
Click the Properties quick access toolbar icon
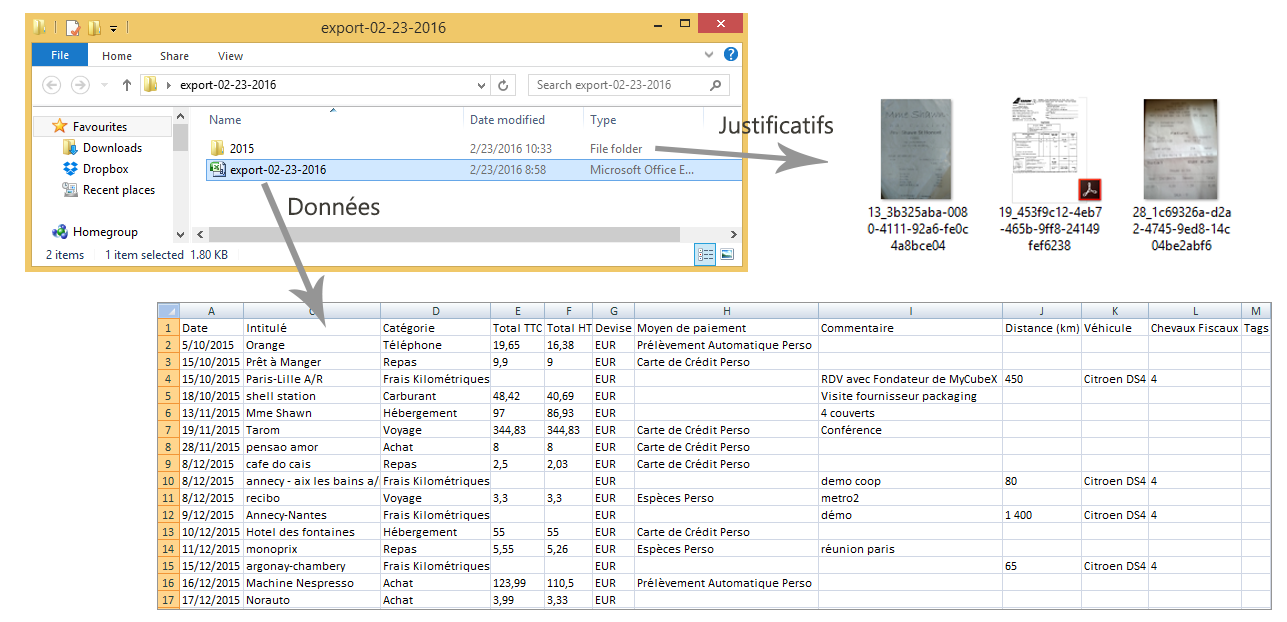73,28
